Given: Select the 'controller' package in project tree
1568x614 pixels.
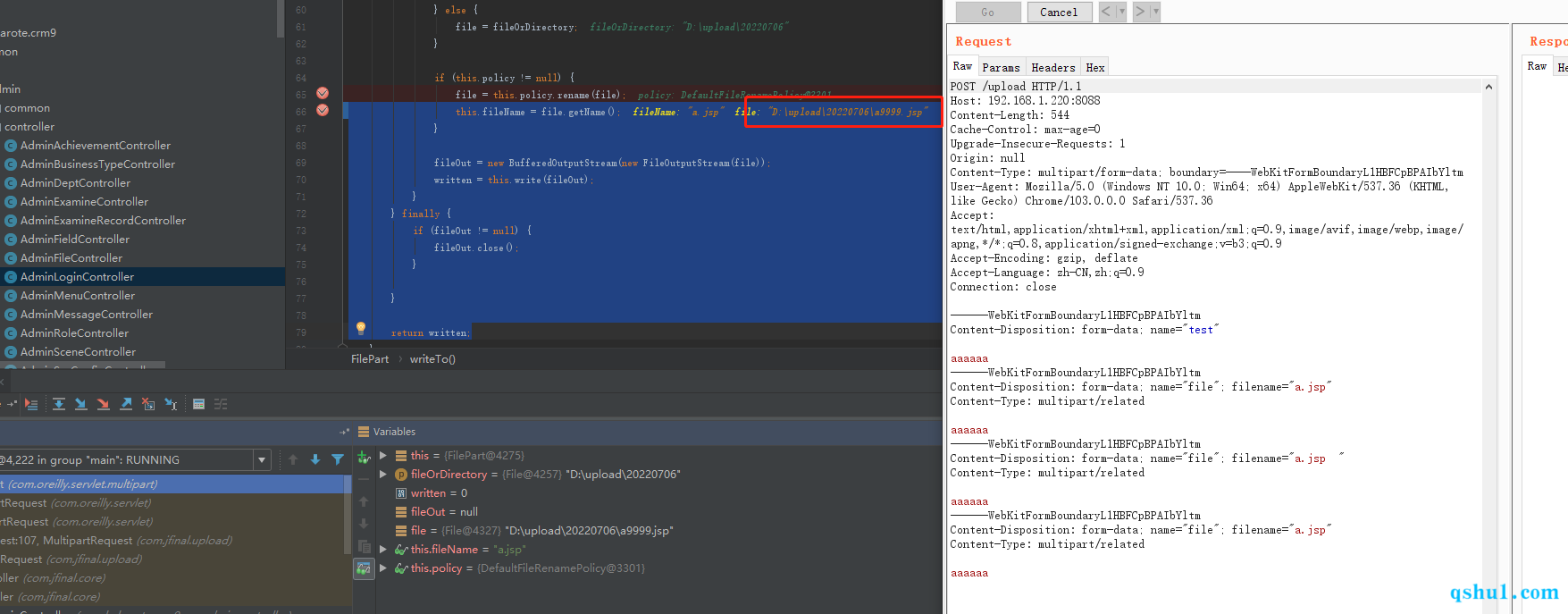Looking at the screenshot, I should pos(29,127).
